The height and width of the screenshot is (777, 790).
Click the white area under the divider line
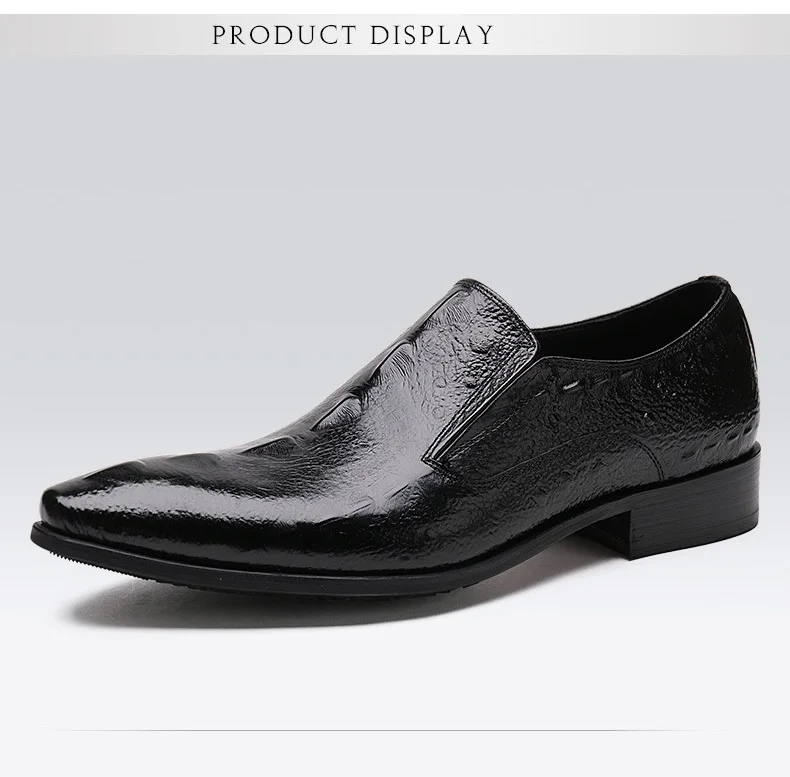point(395,754)
